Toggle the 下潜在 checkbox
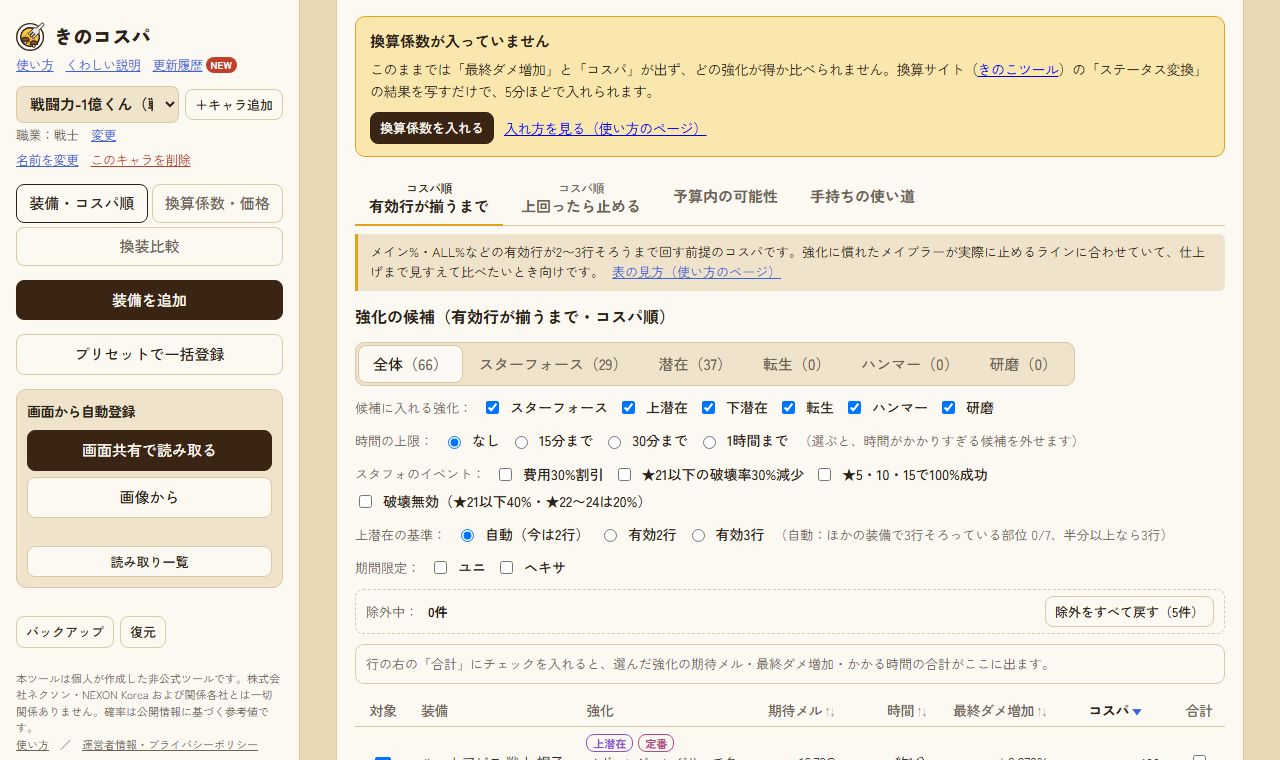Image resolution: width=1280 pixels, height=760 pixels. point(709,408)
